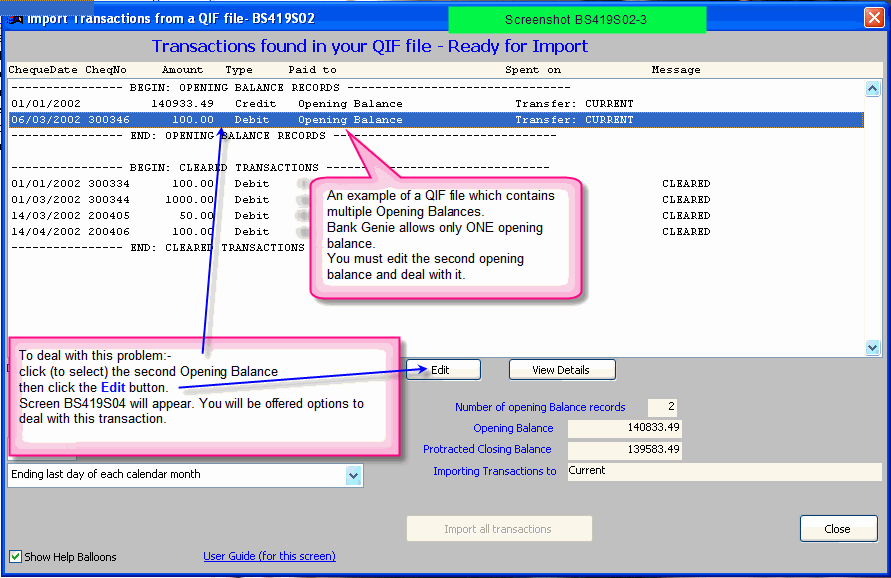The height and width of the screenshot is (578, 891).
Task: Click the application icon in the title bar
Action: pyautogui.click(x=14, y=19)
